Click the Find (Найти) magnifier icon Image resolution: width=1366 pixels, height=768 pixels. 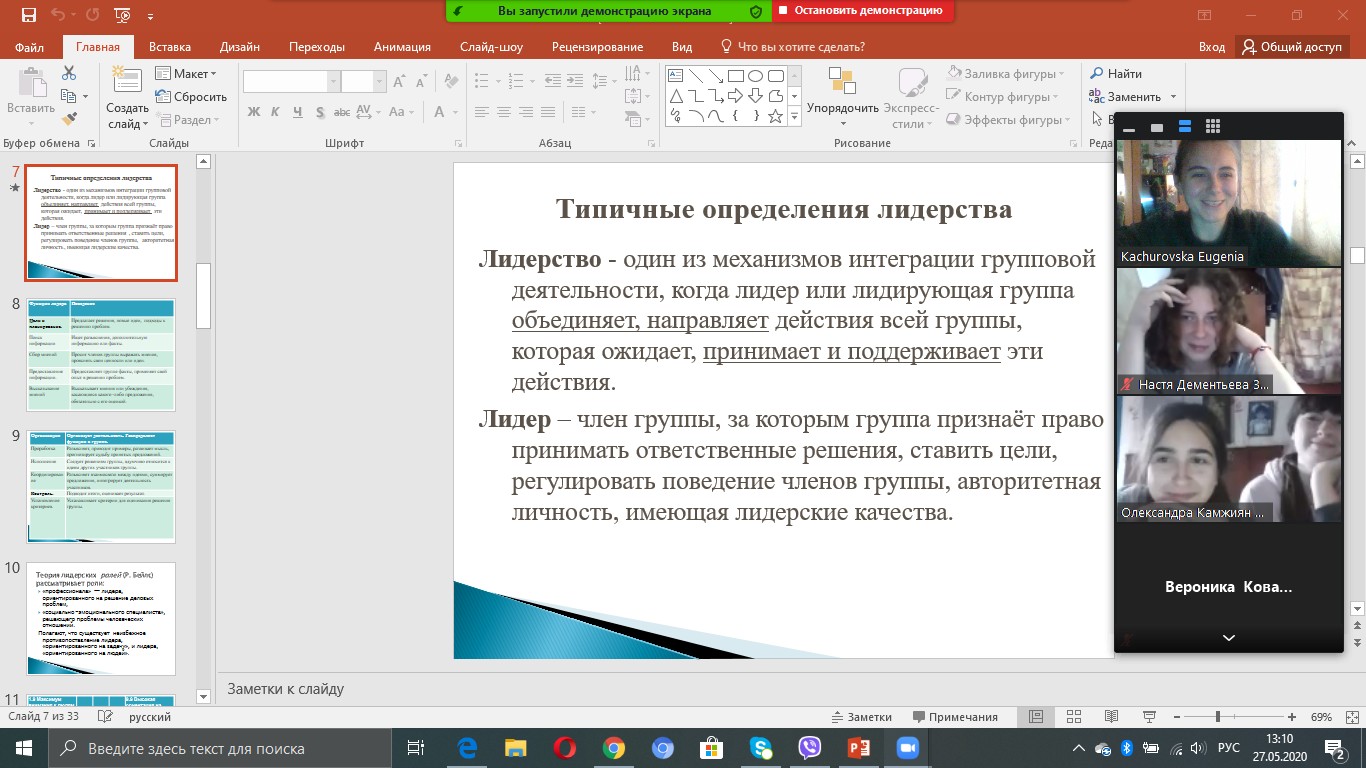[x=1097, y=73]
